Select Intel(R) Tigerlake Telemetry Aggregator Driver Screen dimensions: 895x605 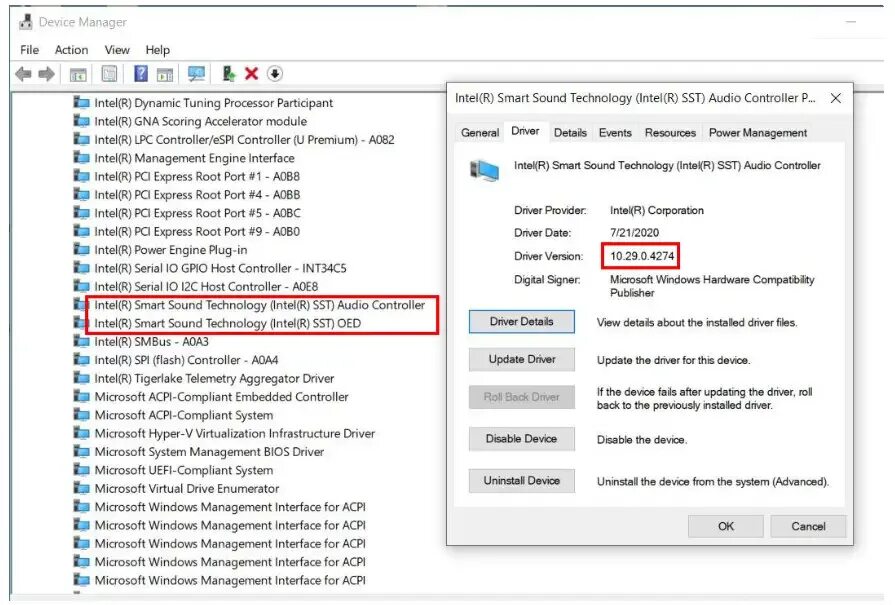214,378
